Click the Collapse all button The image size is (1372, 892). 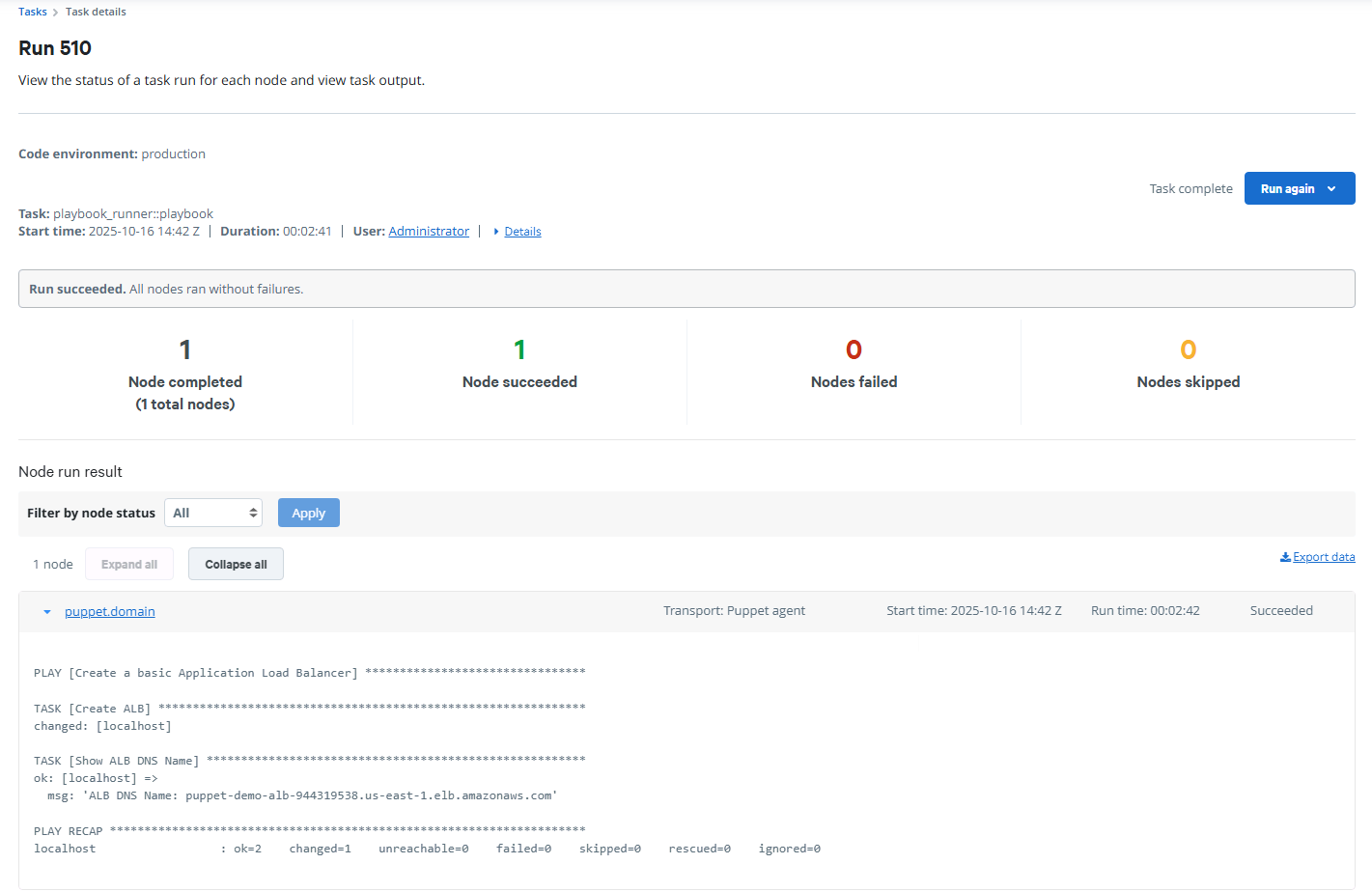[236, 564]
